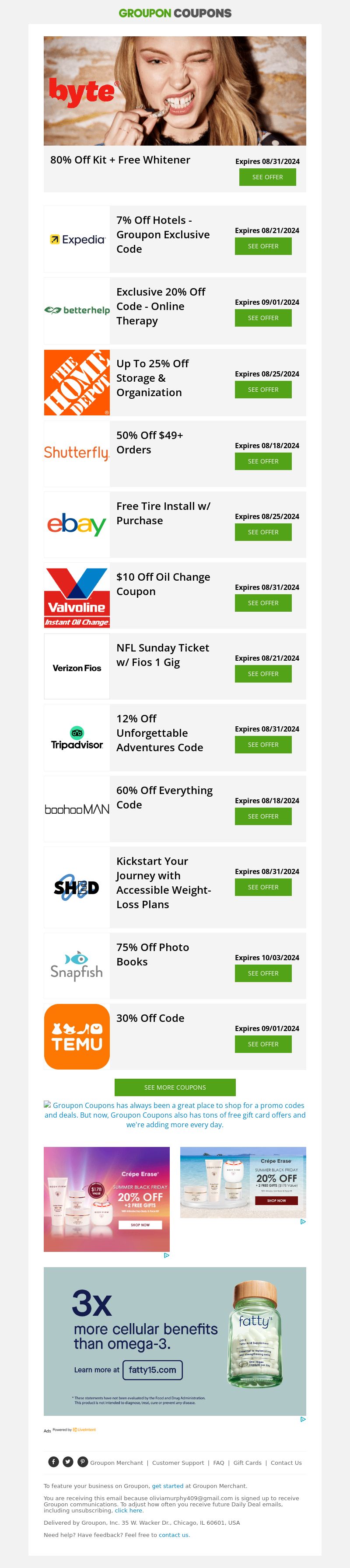This screenshot has width=350, height=1568.
Task: Click the Valvoline Instant Oil Change logo
Action: click(x=77, y=595)
